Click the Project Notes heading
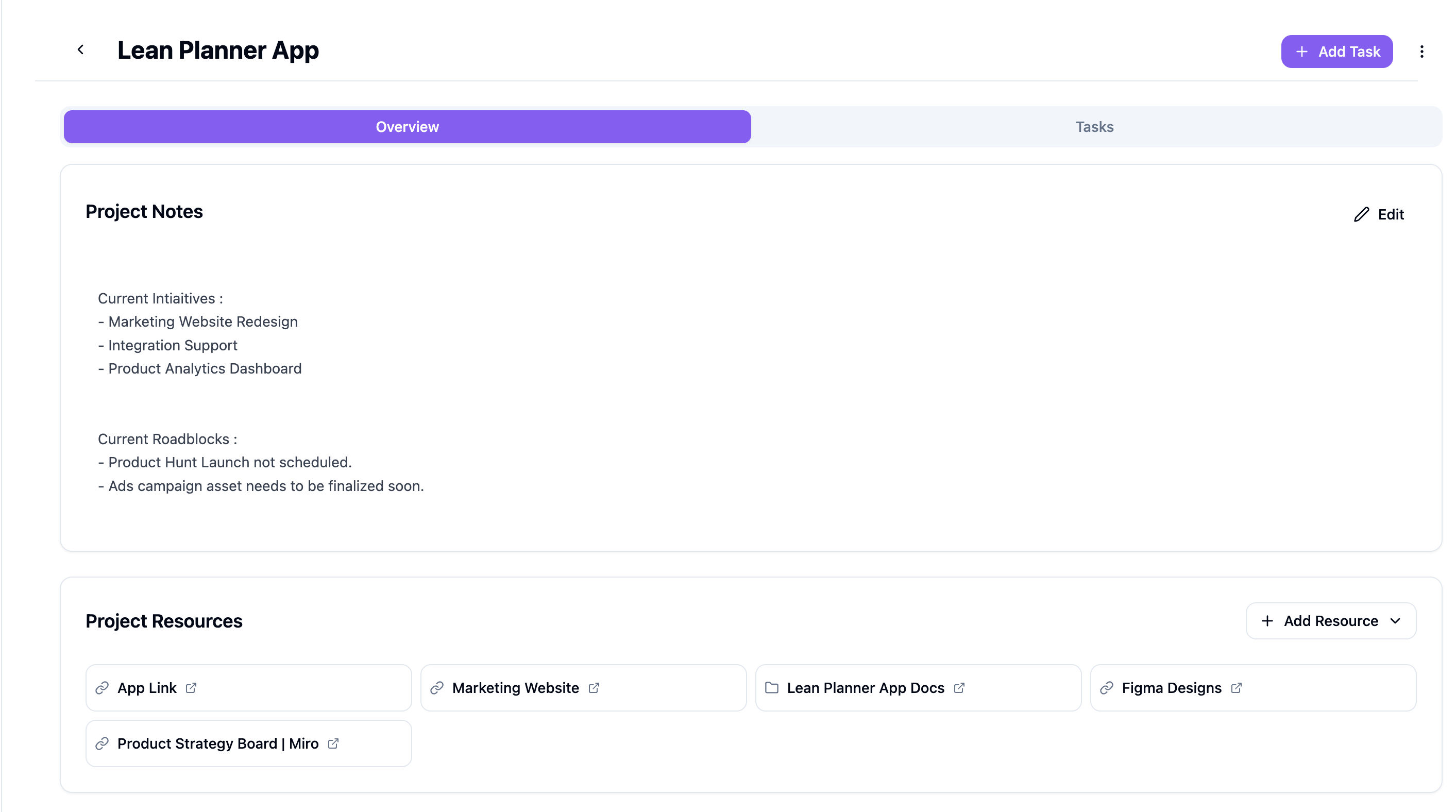 pyautogui.click(x=144, y=211)
